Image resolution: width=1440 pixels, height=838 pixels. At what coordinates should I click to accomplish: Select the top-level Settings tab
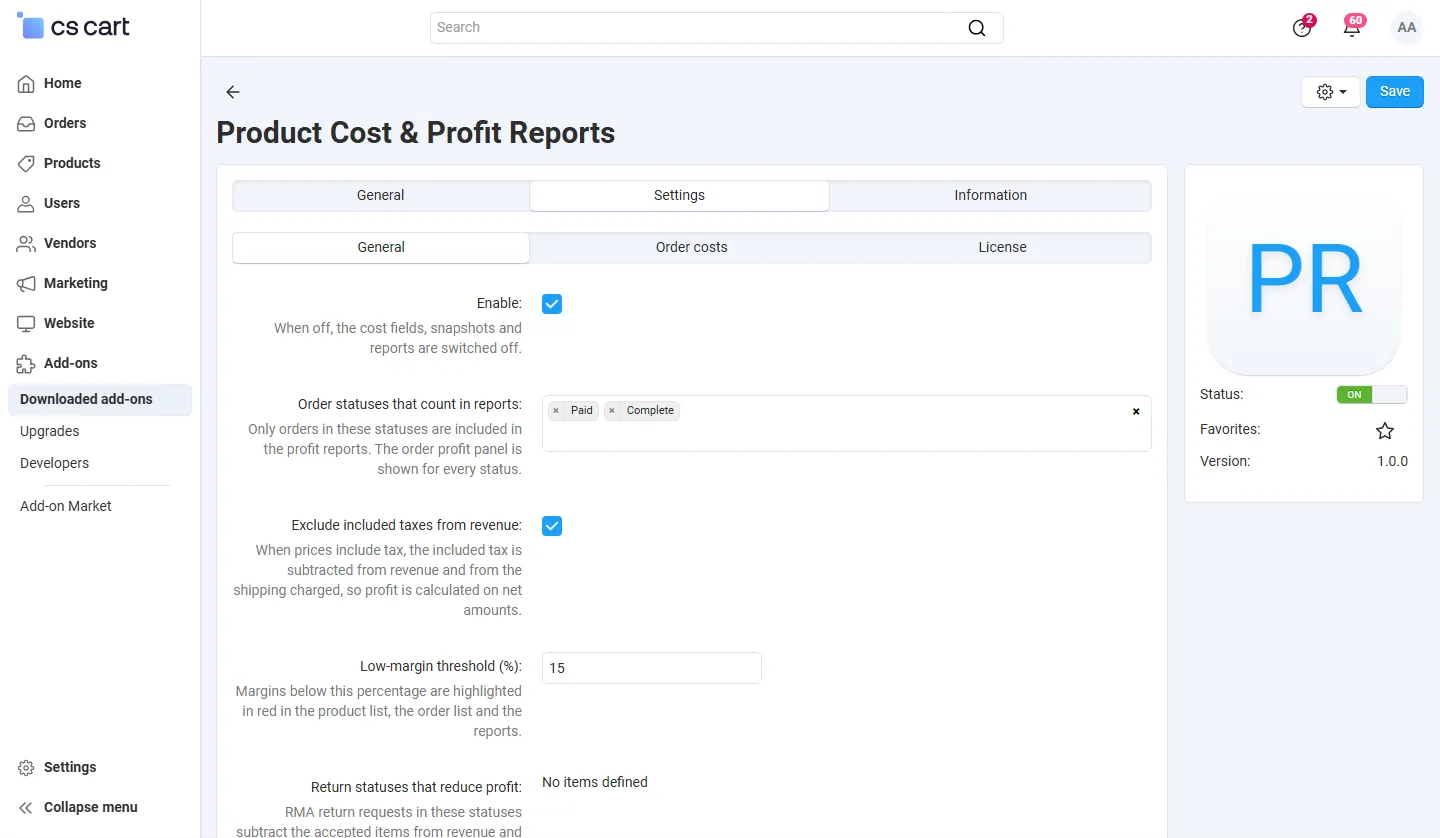point(680,195)
